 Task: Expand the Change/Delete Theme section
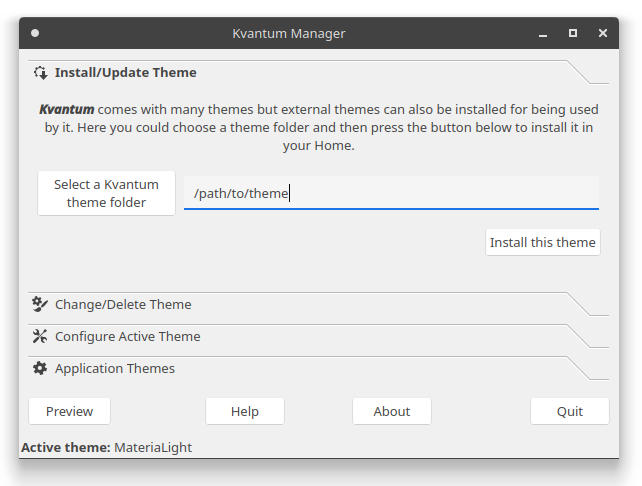[123, 304]
